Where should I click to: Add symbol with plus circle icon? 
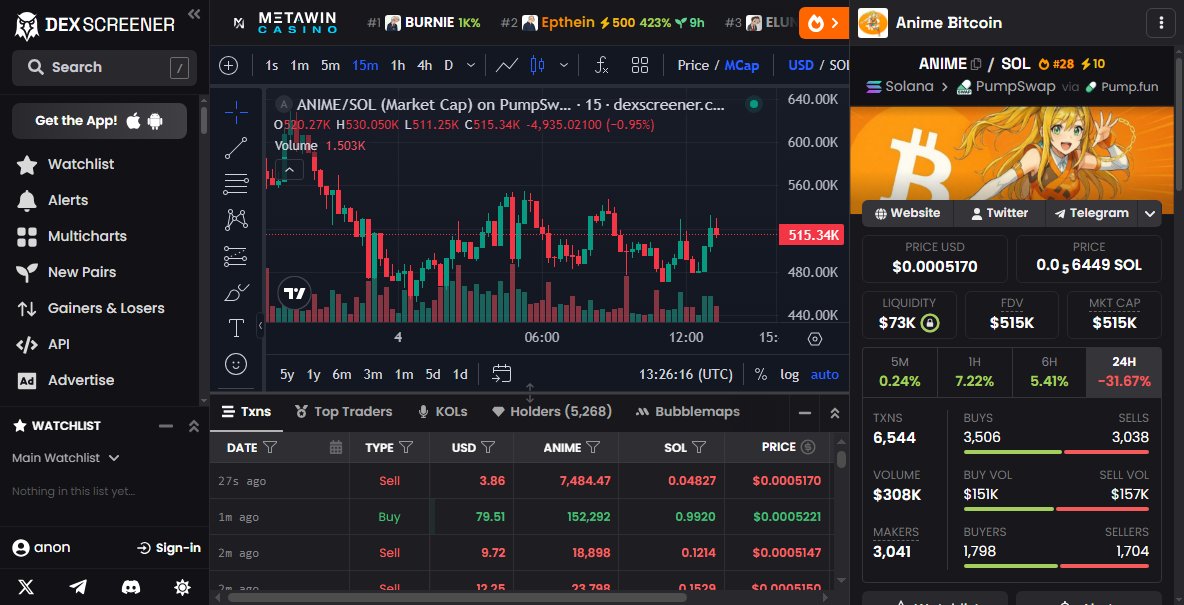click(229, 65)
